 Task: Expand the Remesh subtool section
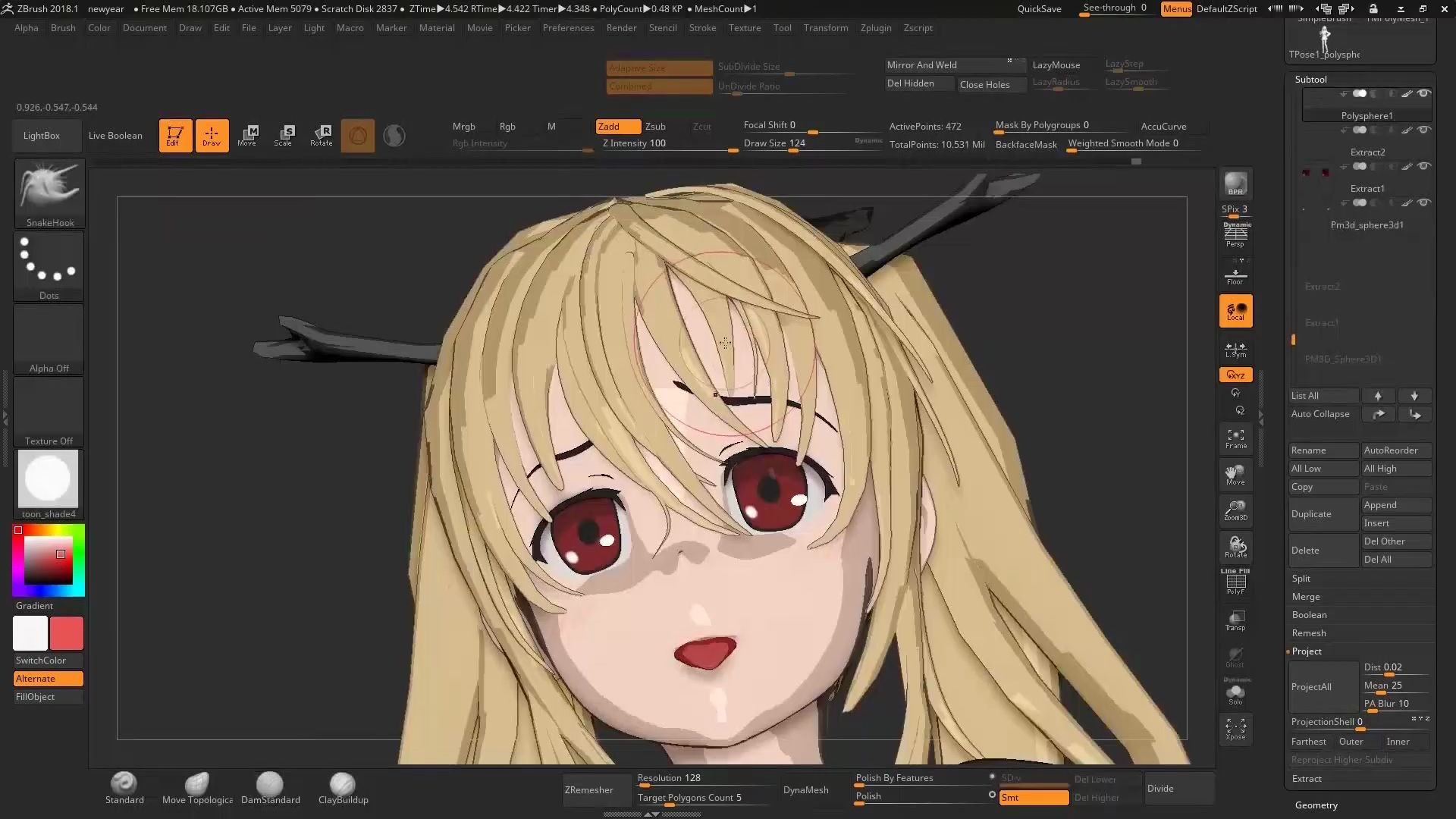pos(1309,633)
